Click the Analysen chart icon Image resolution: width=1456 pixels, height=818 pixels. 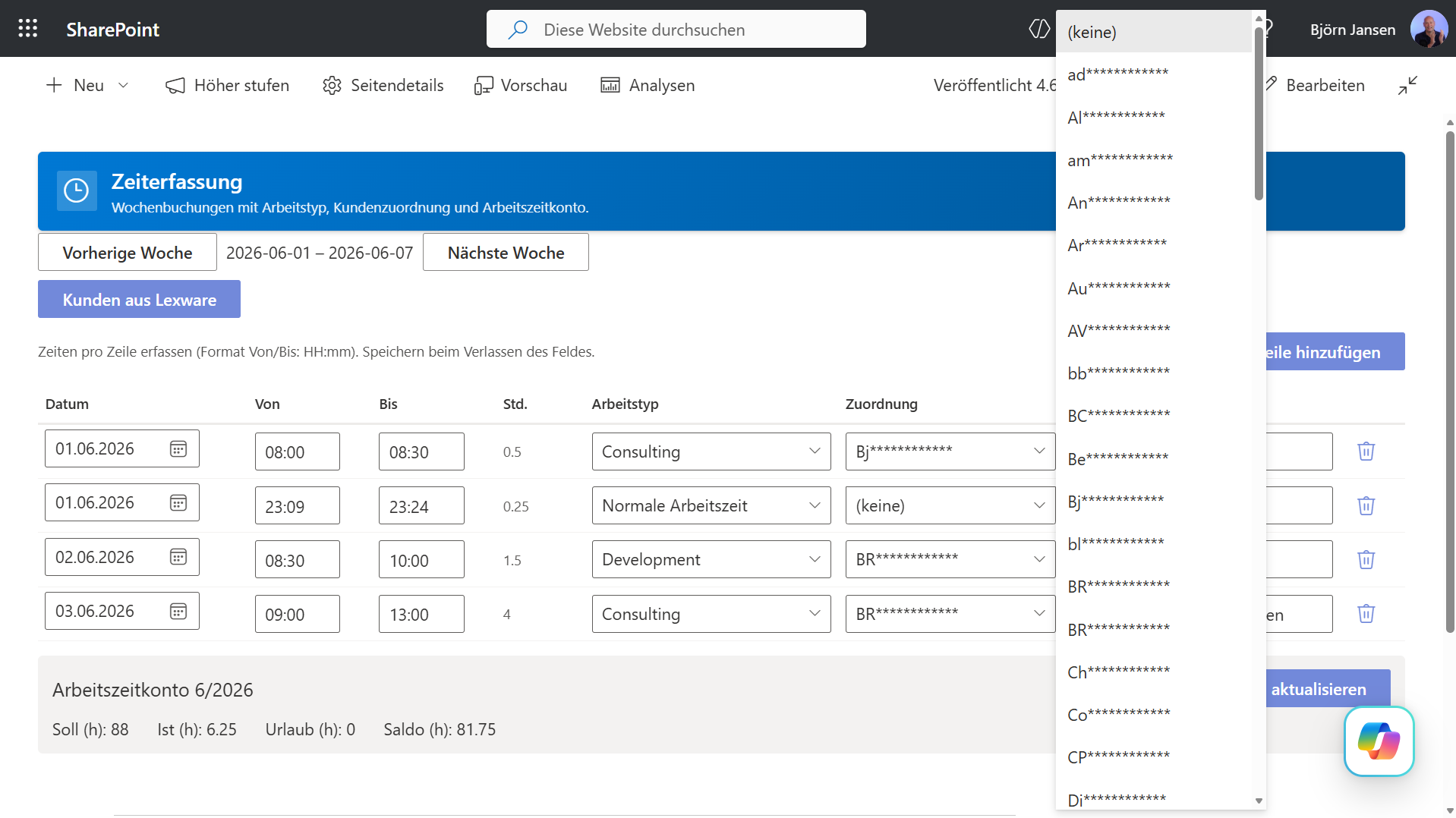[610, 85]
